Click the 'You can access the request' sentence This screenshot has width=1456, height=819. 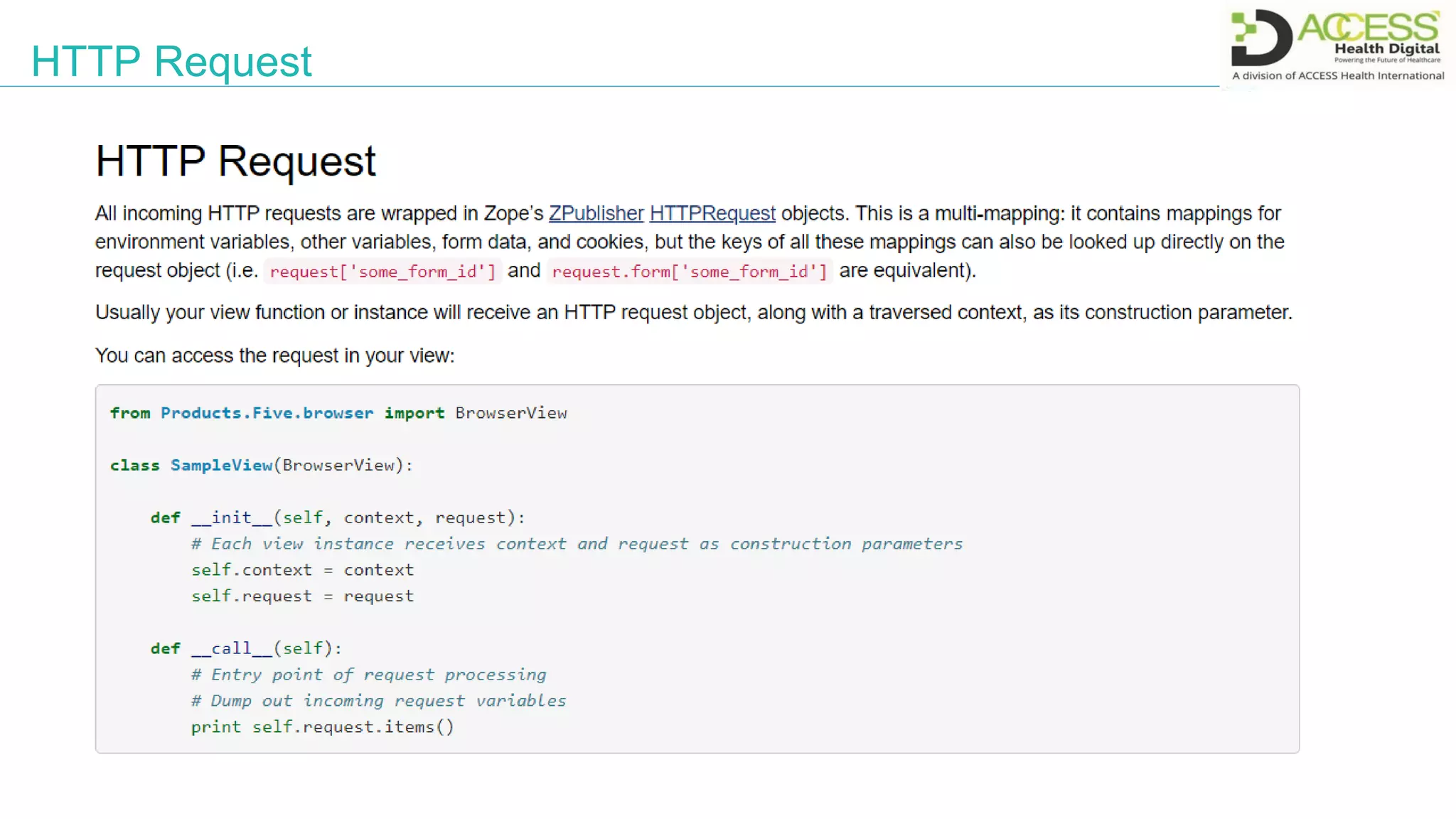click(274, 355)
